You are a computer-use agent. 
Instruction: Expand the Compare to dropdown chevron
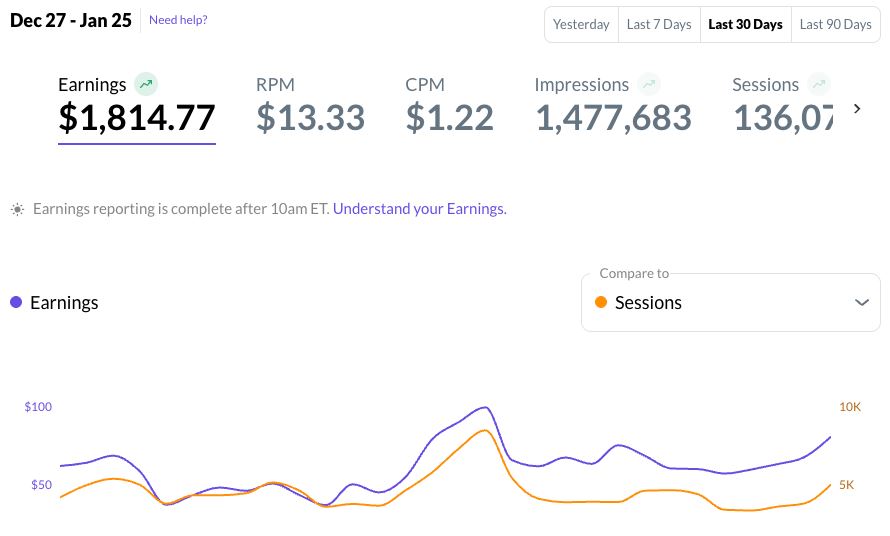862,302
